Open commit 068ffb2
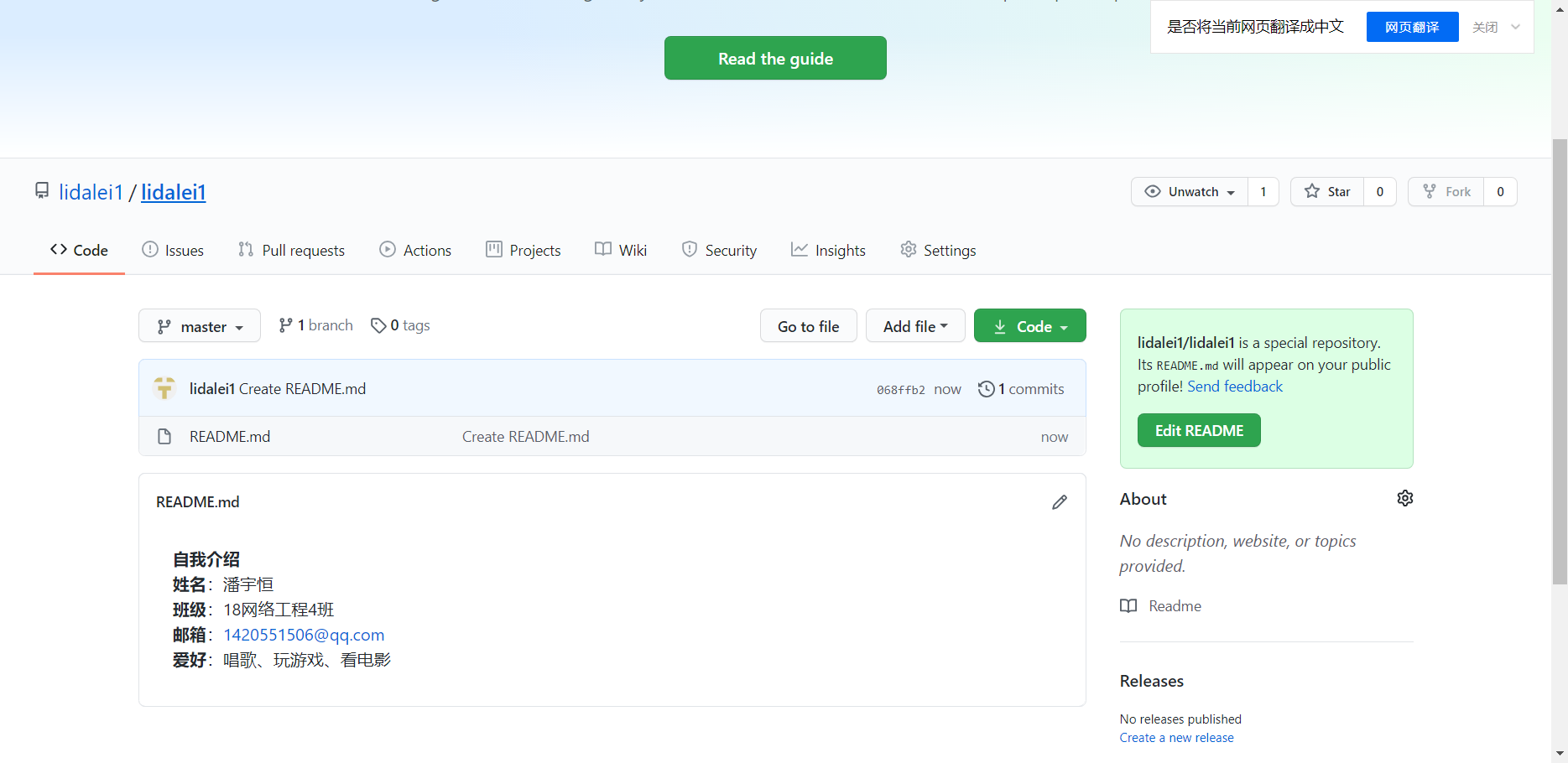Image resolution: width=1568 pixels, height=763 pixels. (901, 389)
